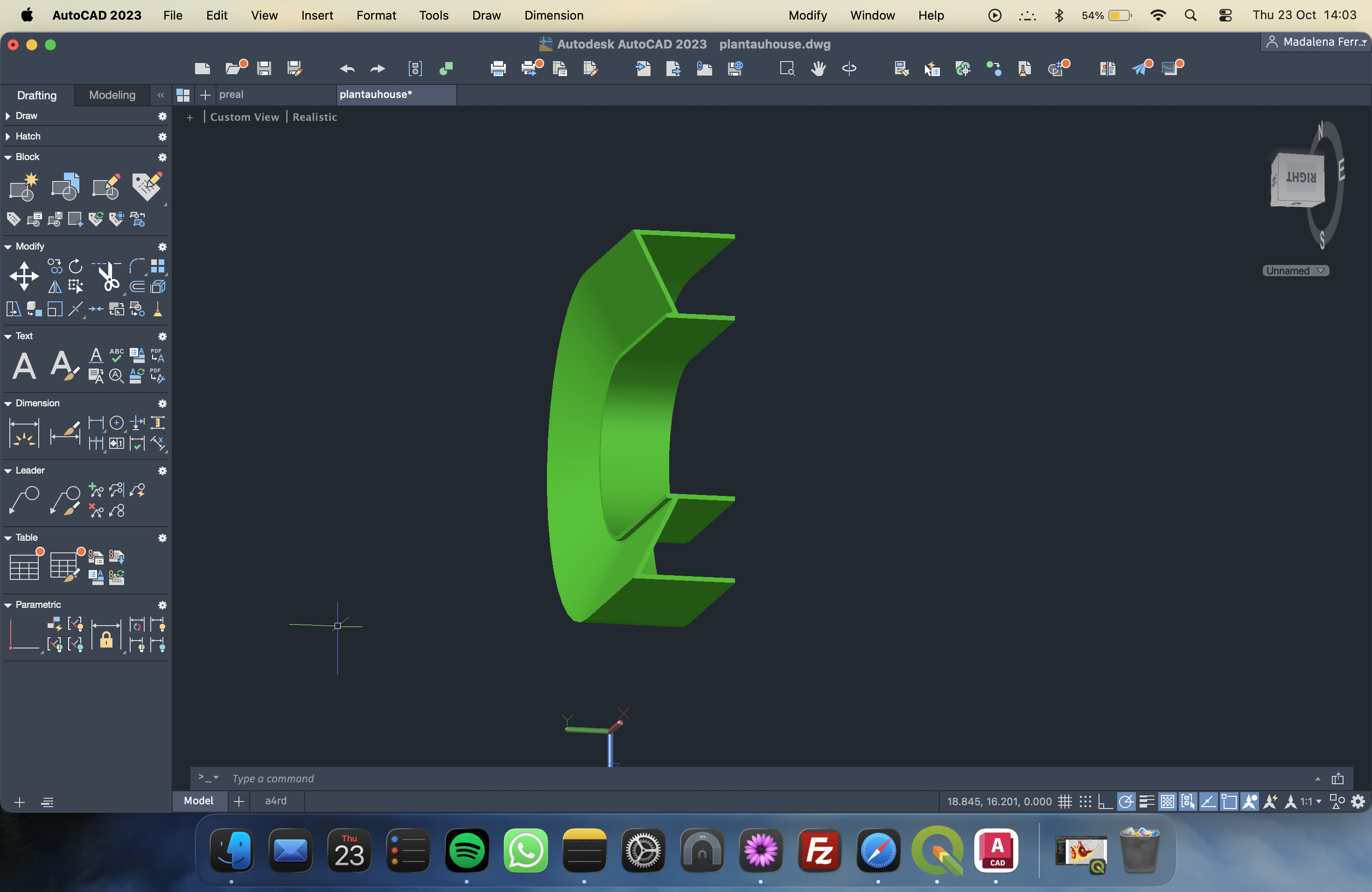Expand the Draw panel section
Viewport: 1372px width, 892px height.
click(x=8, y=116)
